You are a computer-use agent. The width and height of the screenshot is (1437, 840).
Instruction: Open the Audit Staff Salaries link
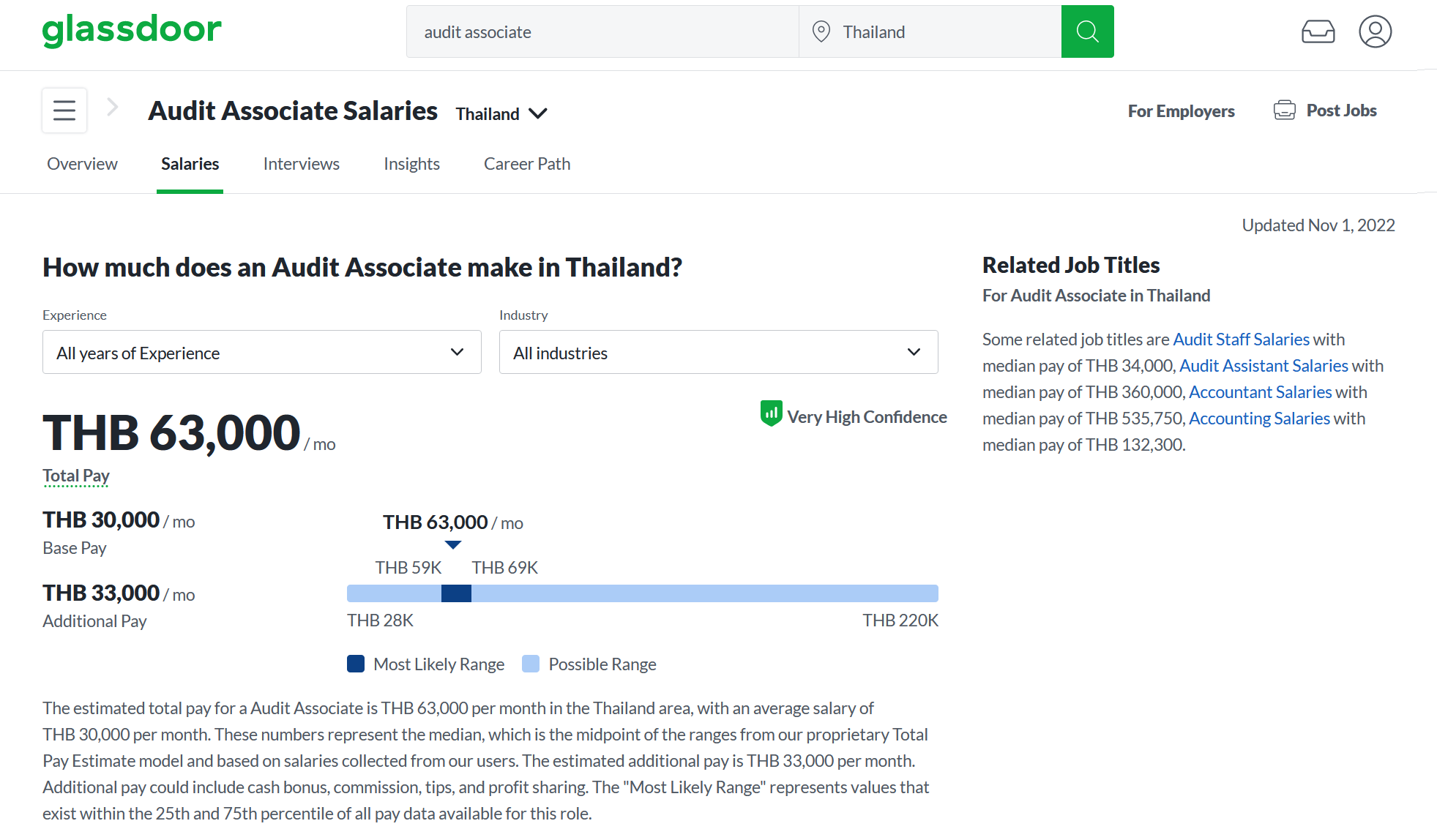click(1241, 340)
